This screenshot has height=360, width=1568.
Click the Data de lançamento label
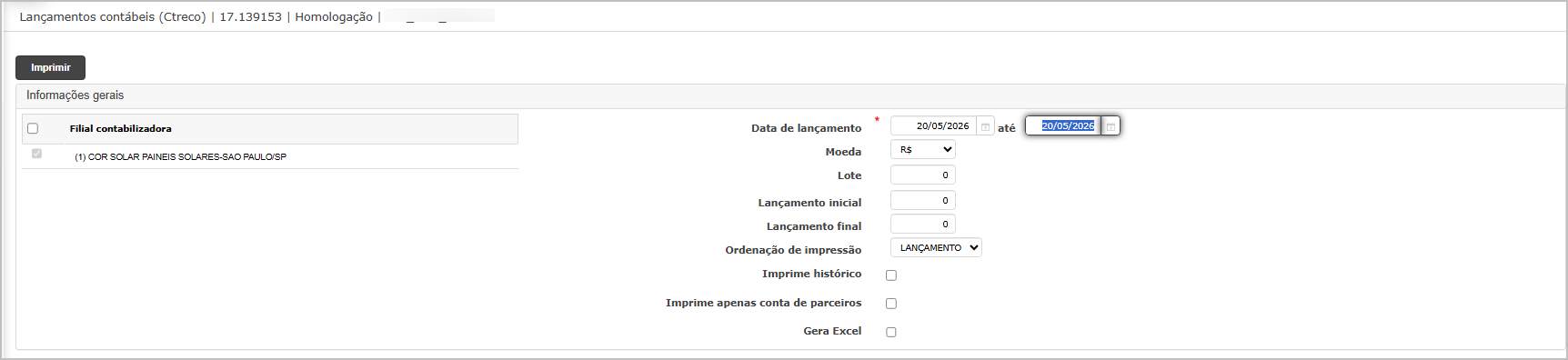click(x=806, y=128)
